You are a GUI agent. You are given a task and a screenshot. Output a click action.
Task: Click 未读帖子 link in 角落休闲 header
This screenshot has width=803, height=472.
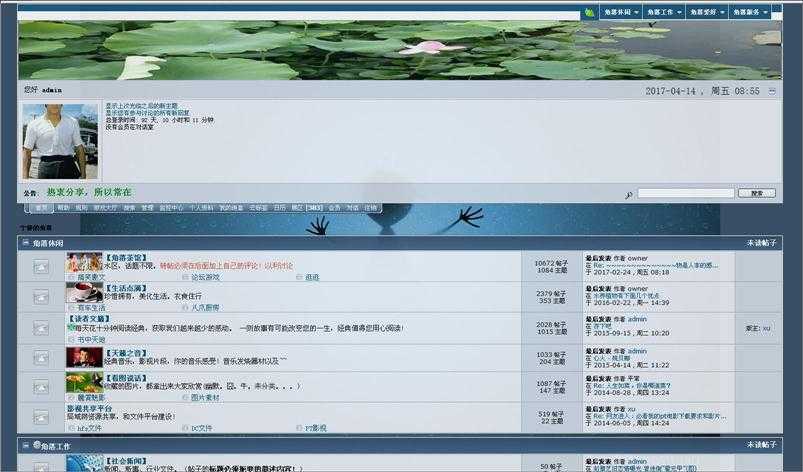(761, 243)
